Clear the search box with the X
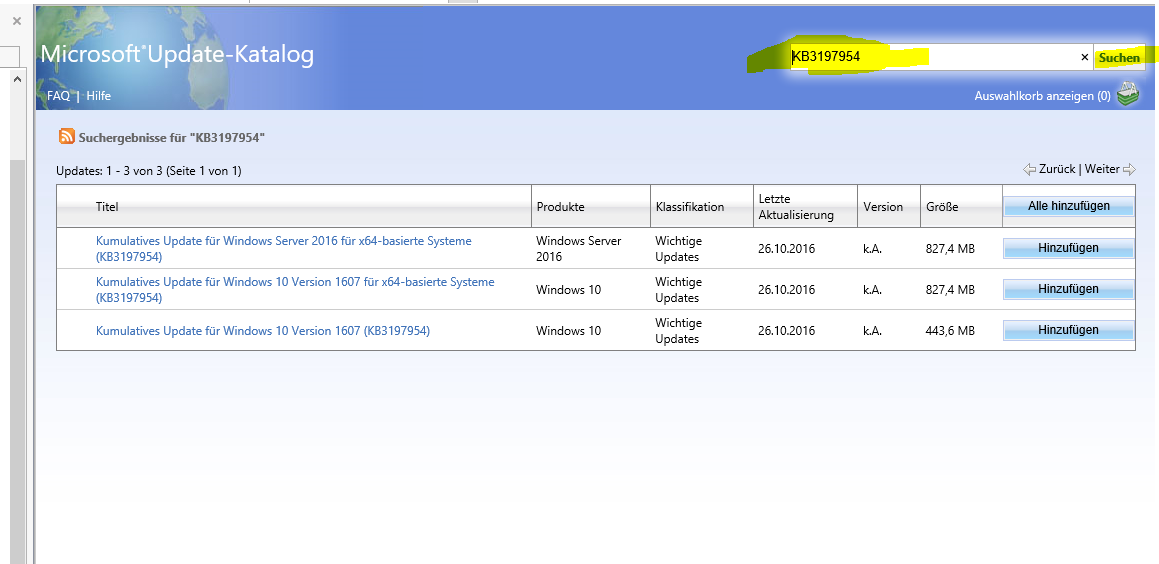Viewport: 1159px width, 564px height. tap(1084, 57)
